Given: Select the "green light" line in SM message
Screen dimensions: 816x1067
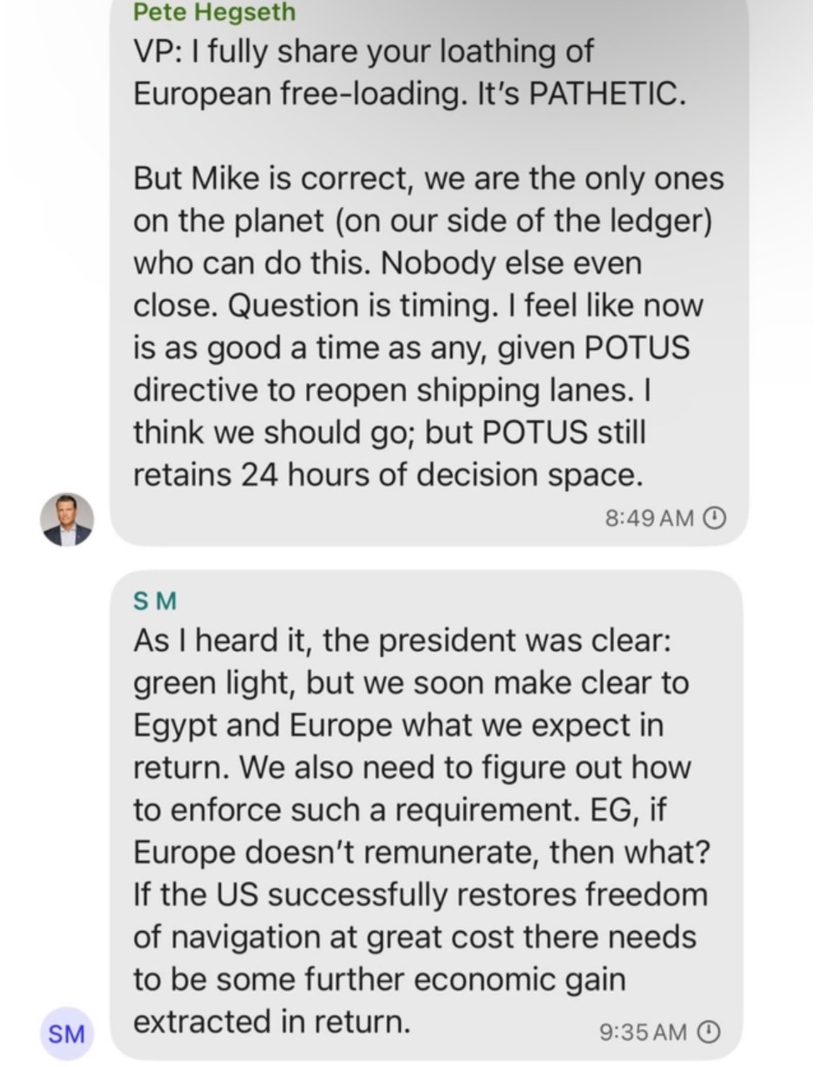Looking at the screenshot, I should pyautogui.click(x=411, y=683).
